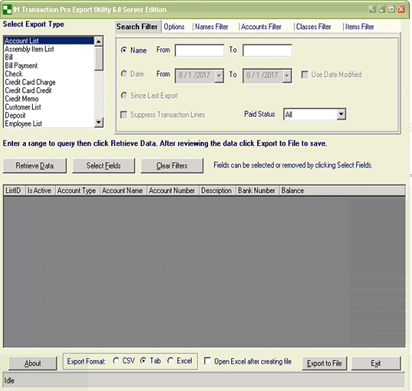Click the Account Type column header
Screen dimensions: 412x391
pyautogui.click(x=77, y=191)
